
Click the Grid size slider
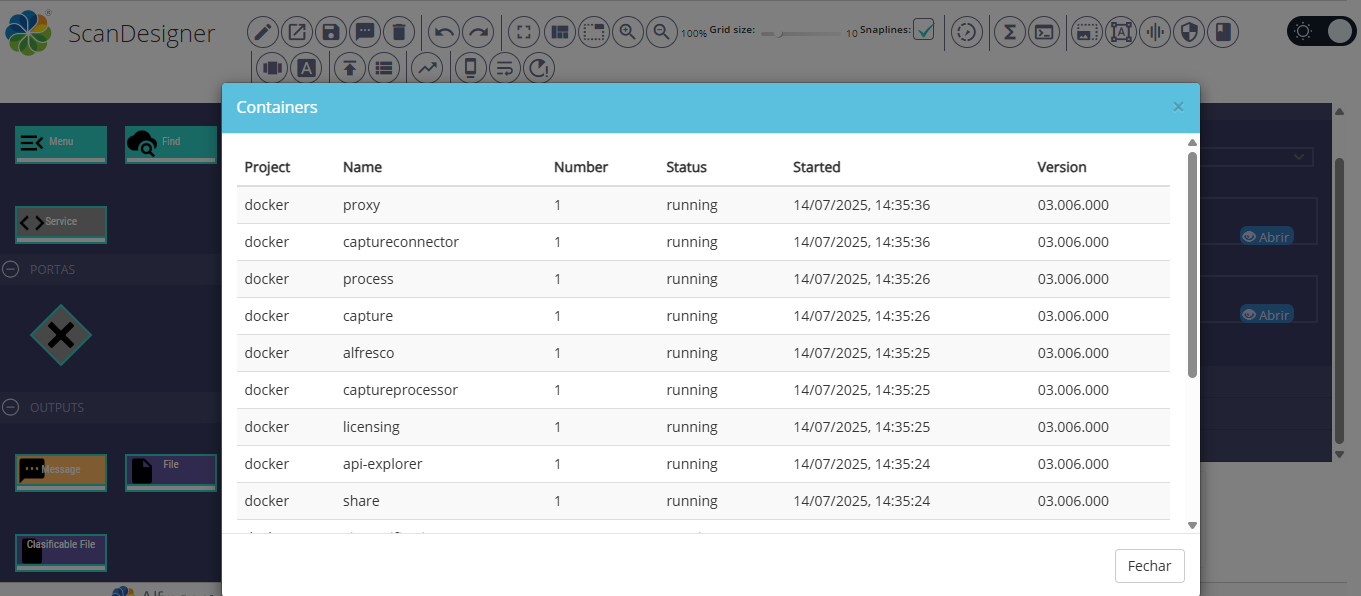point(800,34)
